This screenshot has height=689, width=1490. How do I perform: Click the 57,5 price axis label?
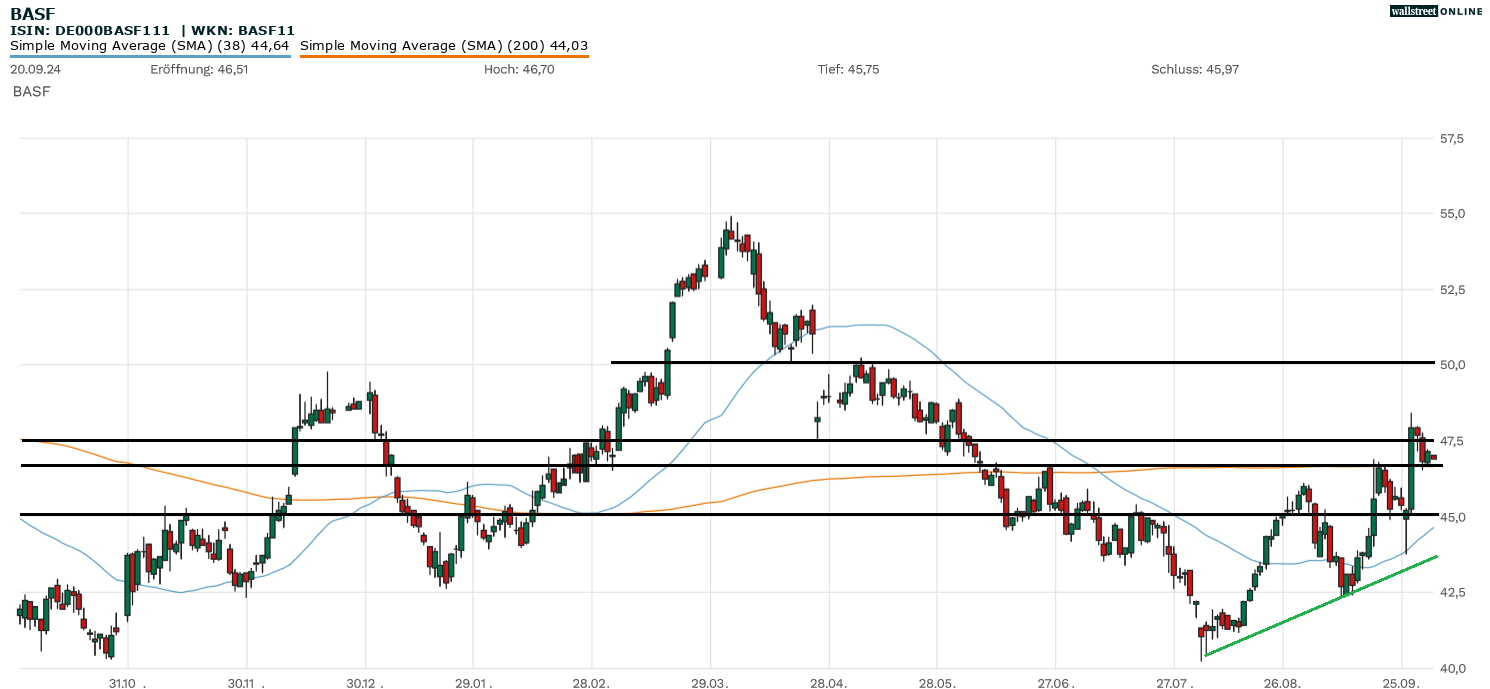(x=1451, y=138)
